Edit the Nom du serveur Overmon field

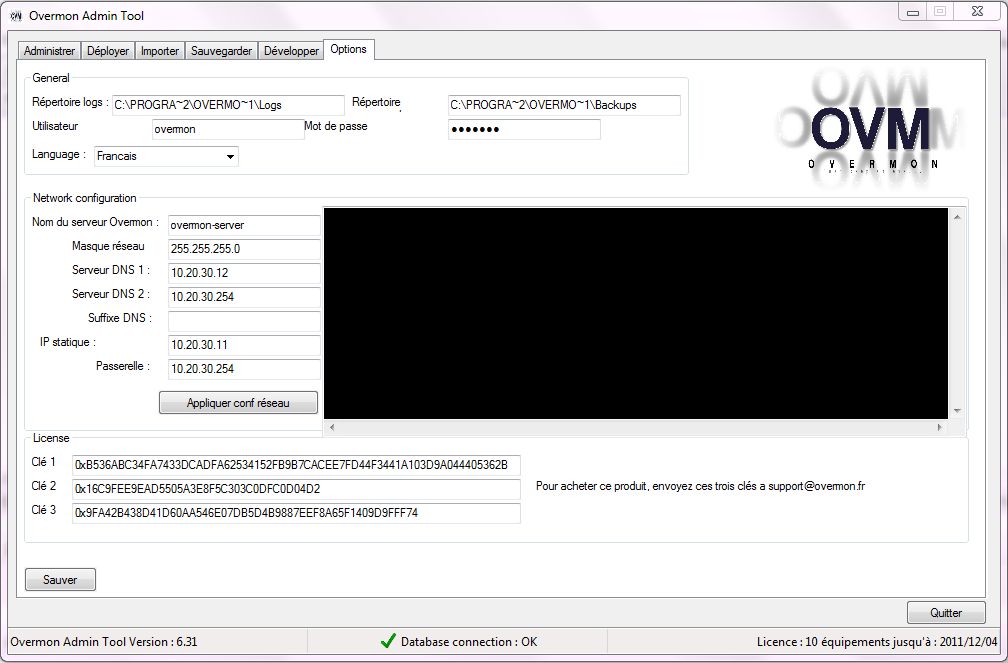[244, 225]
